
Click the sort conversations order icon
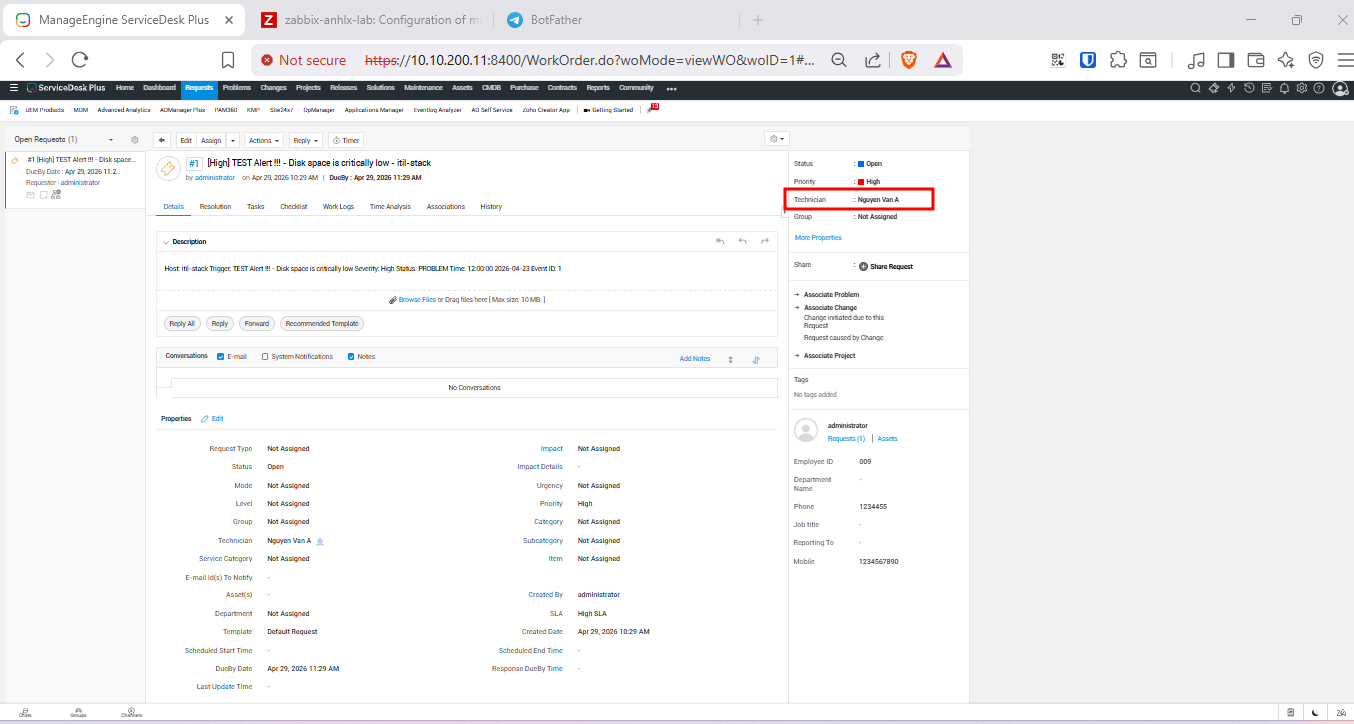756,359
